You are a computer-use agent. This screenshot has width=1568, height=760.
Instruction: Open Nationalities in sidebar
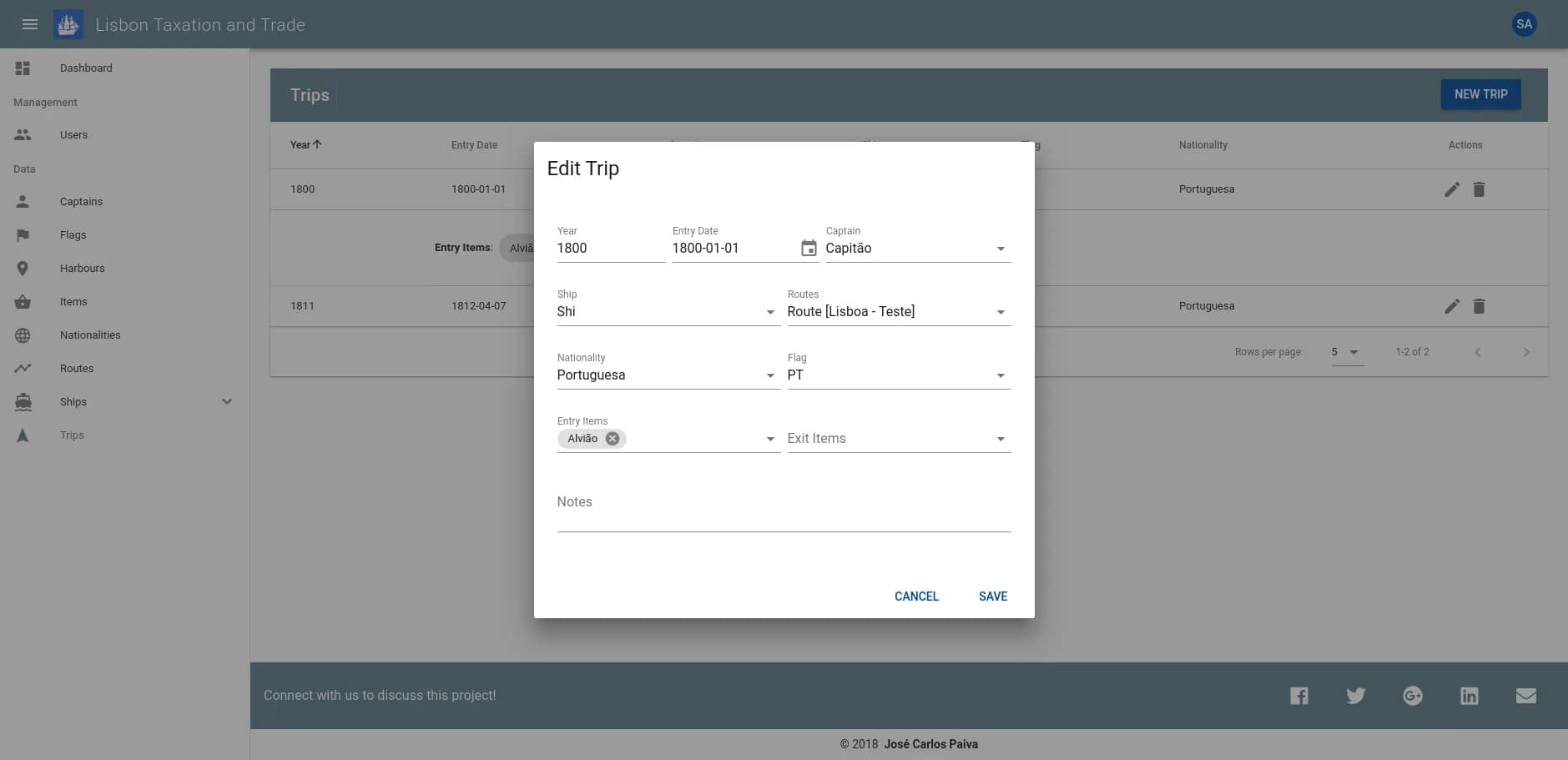click(x=90, y=335)
